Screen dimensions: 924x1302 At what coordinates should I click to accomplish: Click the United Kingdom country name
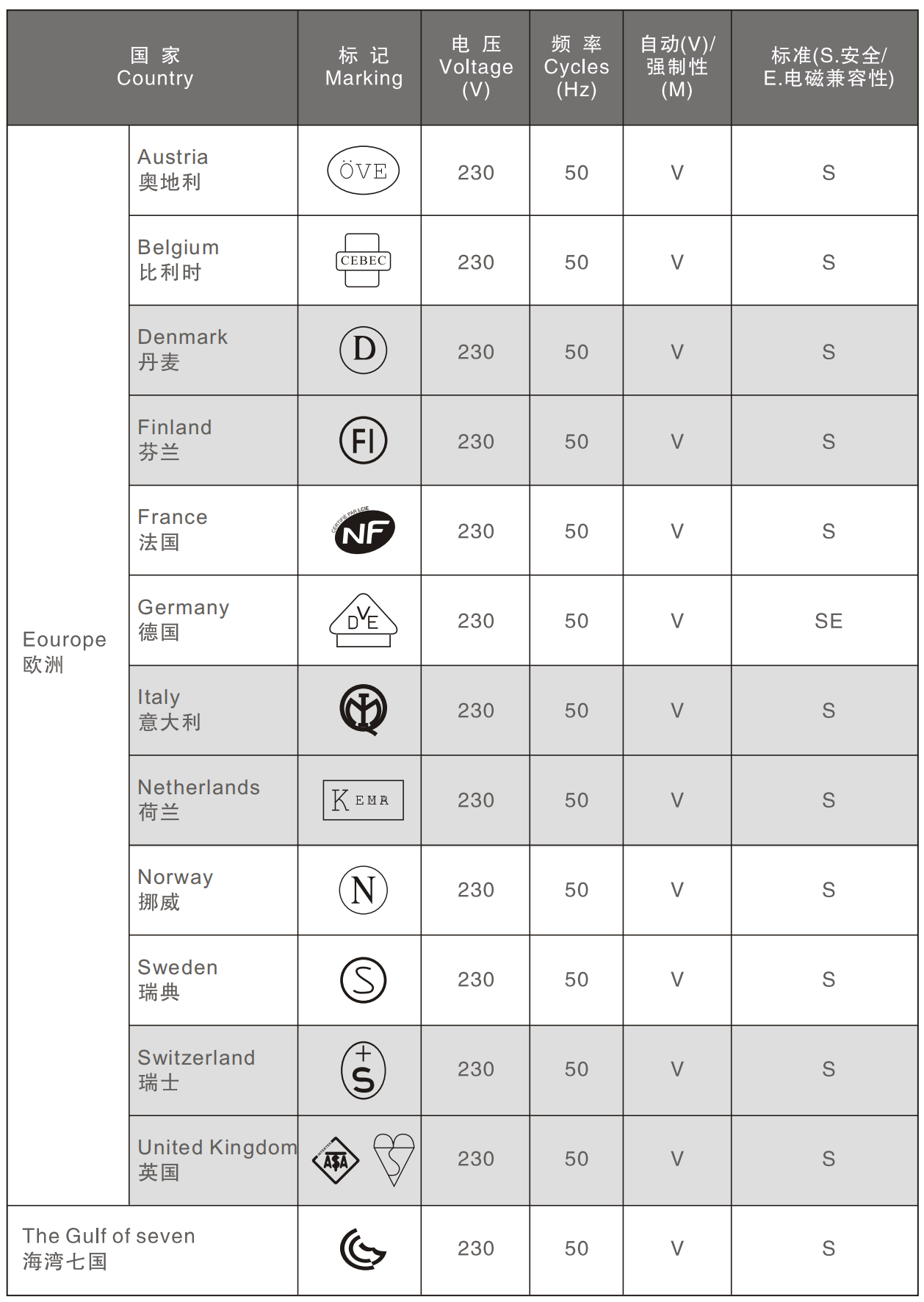[x=217, y=1148]
